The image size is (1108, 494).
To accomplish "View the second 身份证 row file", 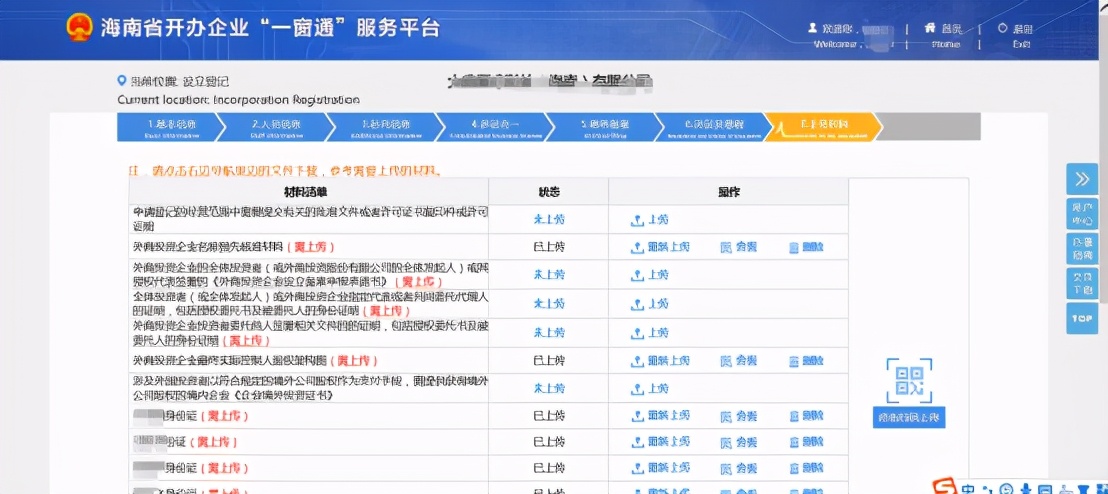I will 738,442.
